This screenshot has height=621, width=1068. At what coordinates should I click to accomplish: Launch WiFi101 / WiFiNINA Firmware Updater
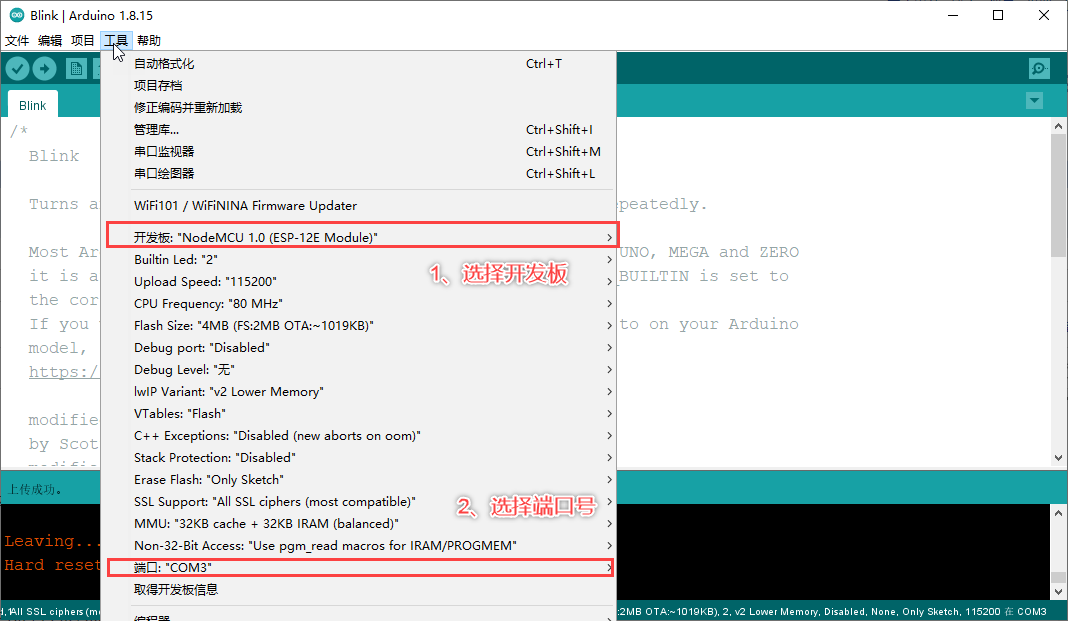[358, 206]
